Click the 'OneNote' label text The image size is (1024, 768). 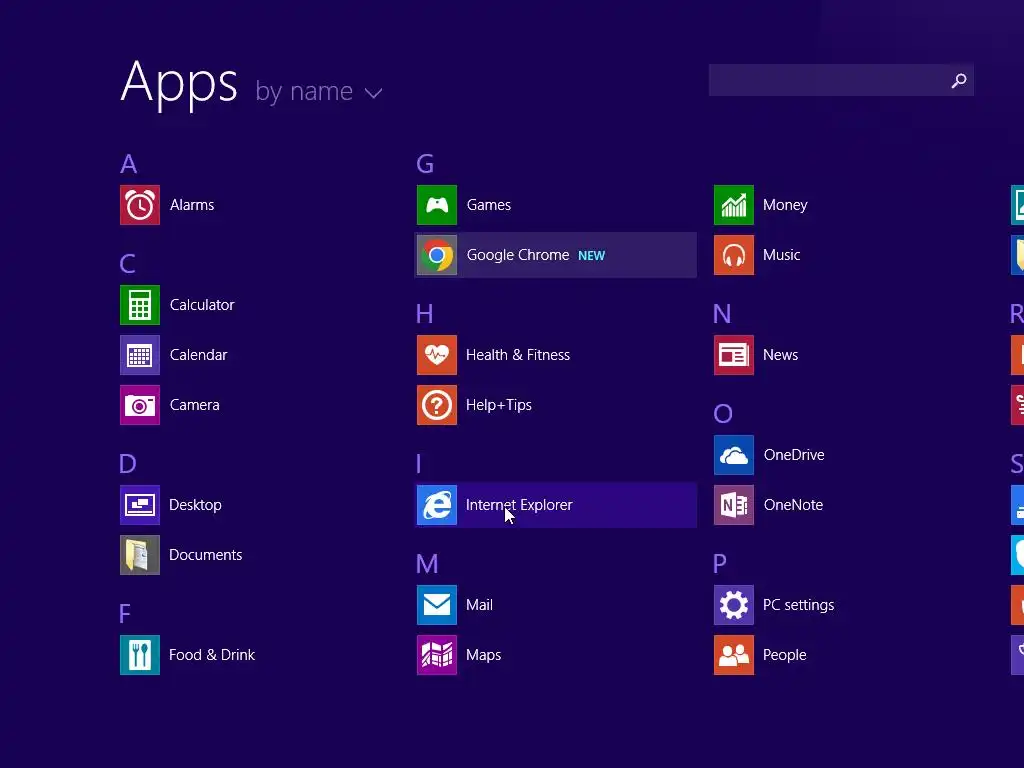(793, 505)
